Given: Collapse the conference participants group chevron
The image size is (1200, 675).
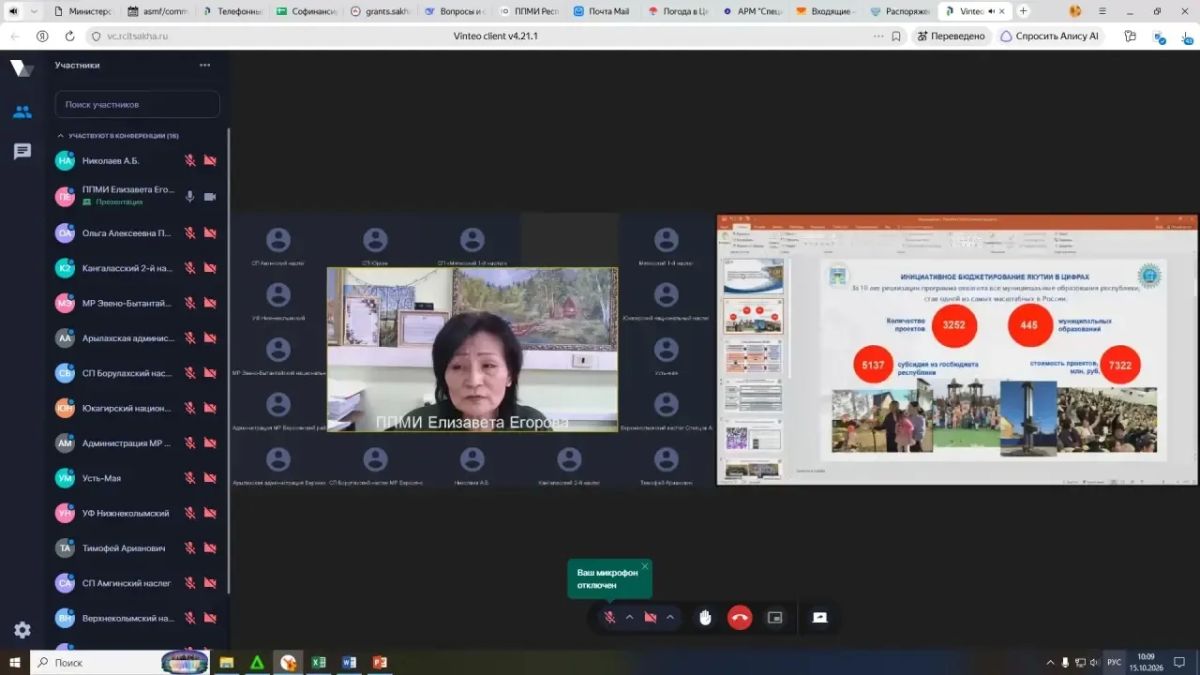Looking at the screenshot, I should coord(61,135).
